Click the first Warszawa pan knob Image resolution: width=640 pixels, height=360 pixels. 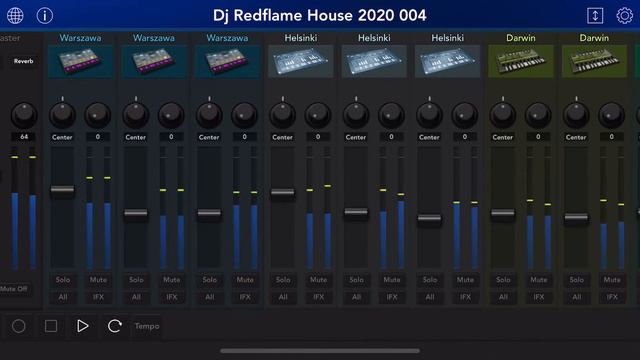click(62, 116)
